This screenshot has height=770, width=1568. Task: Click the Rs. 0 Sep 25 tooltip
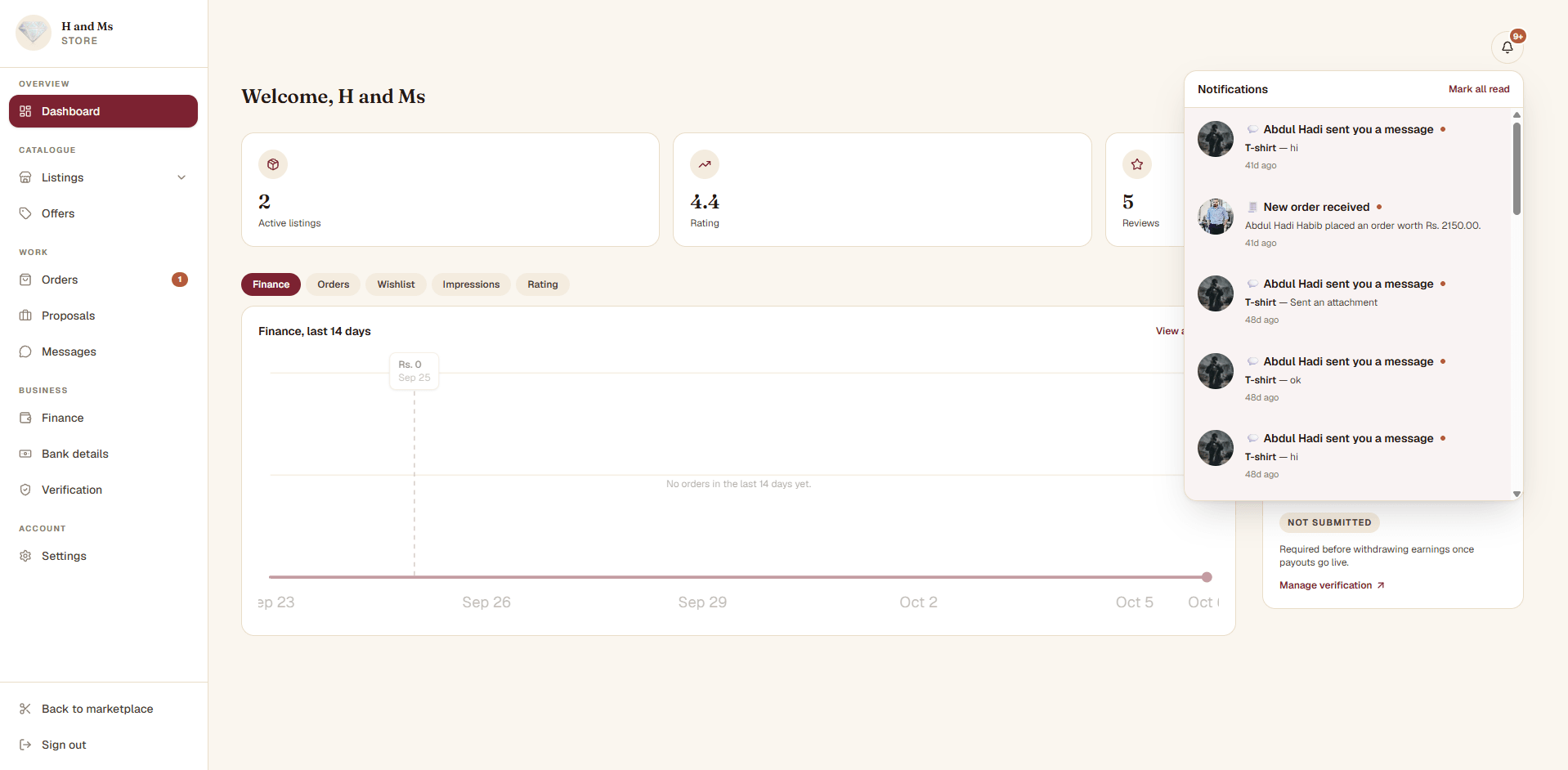coord(414,371)
